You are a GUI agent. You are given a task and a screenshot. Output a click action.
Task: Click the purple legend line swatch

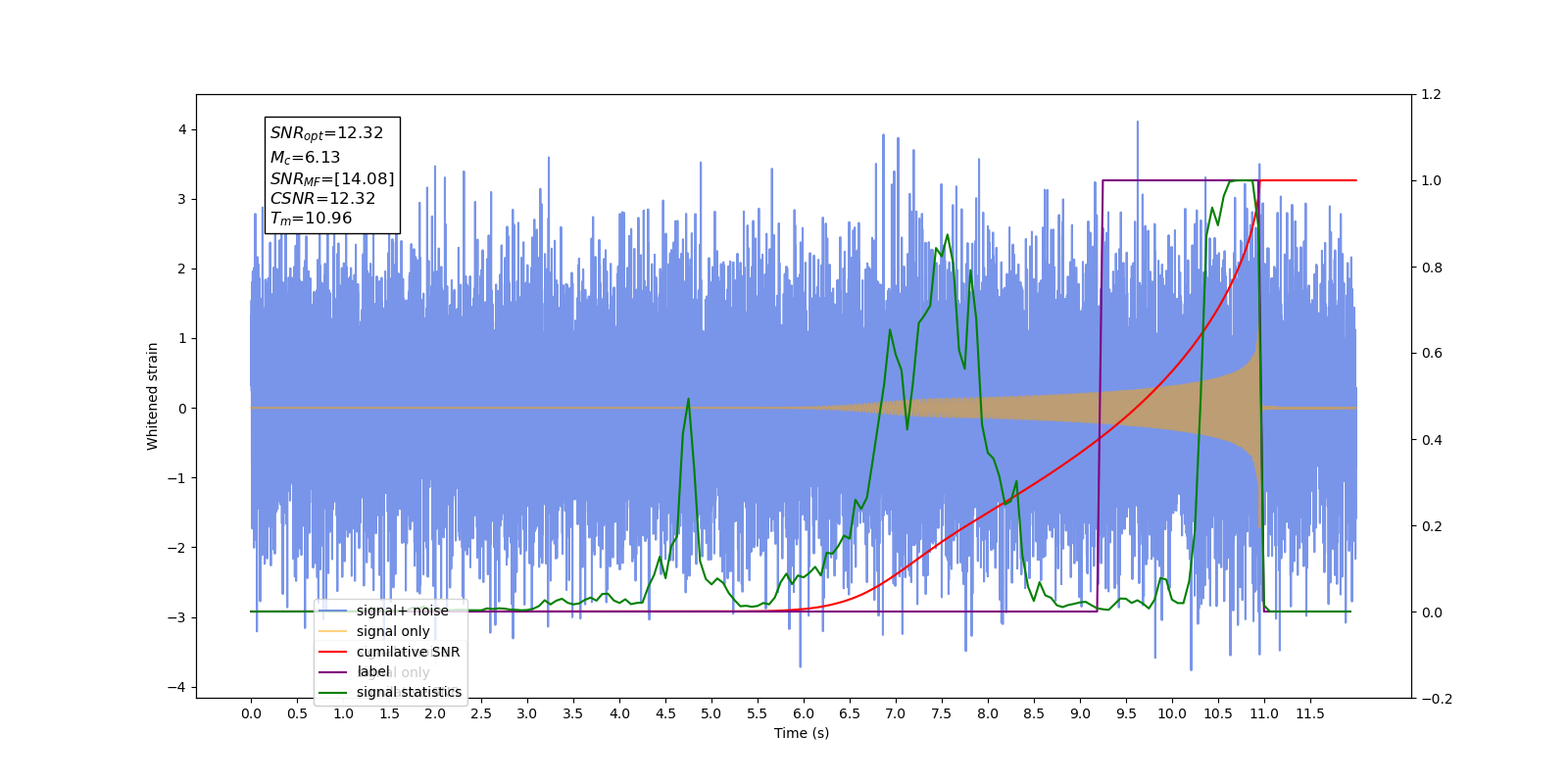[x=333, y=672]
